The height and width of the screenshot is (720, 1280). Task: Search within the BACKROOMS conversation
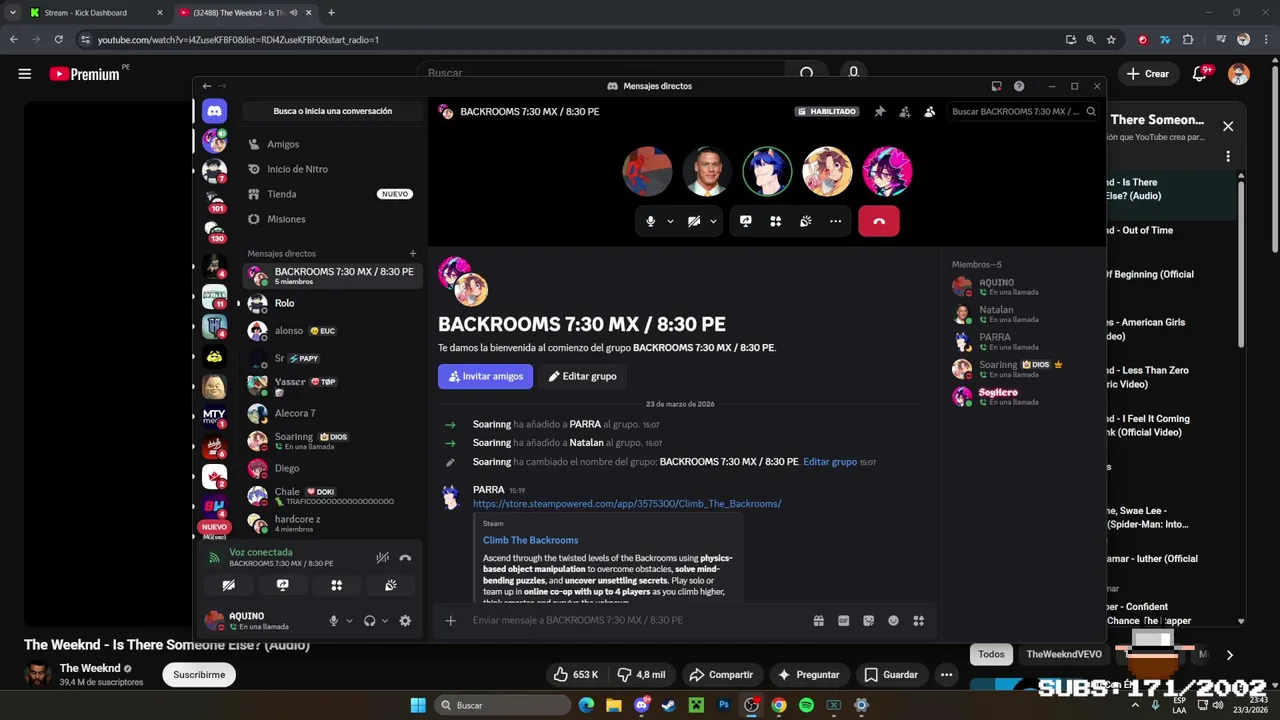point(1024,112)
